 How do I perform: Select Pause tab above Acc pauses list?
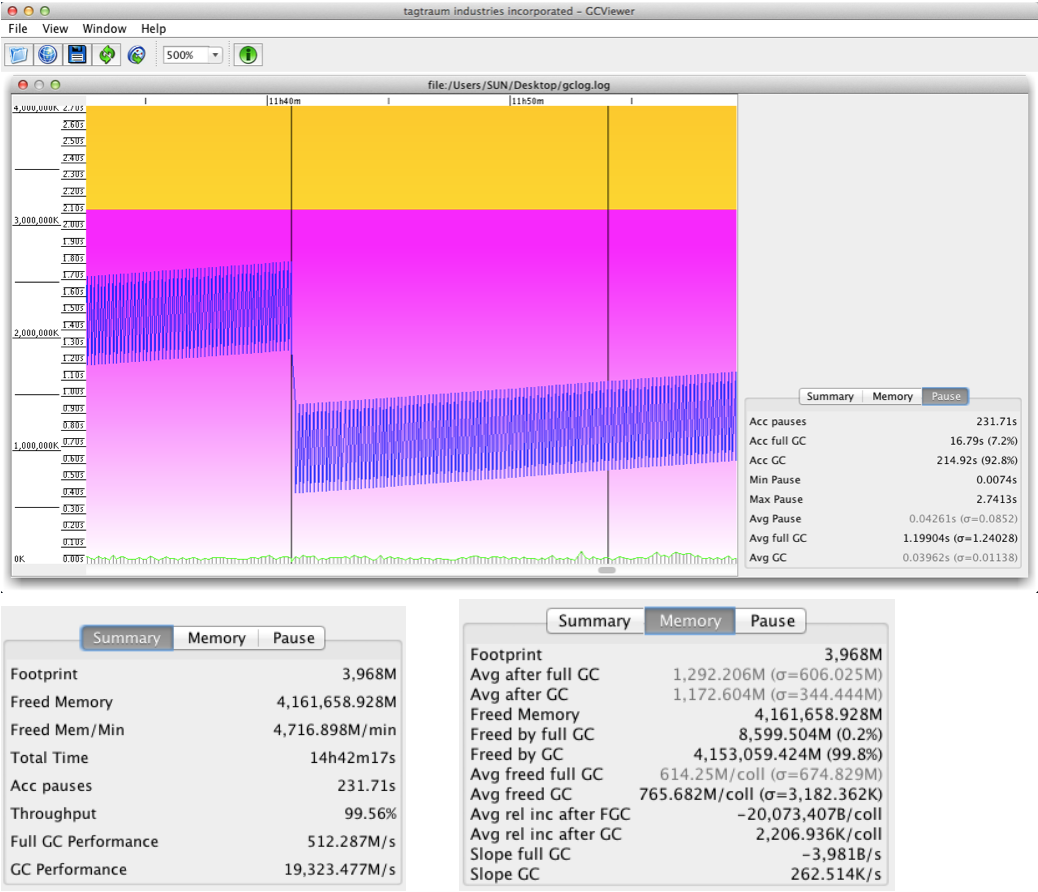[946, 396]
